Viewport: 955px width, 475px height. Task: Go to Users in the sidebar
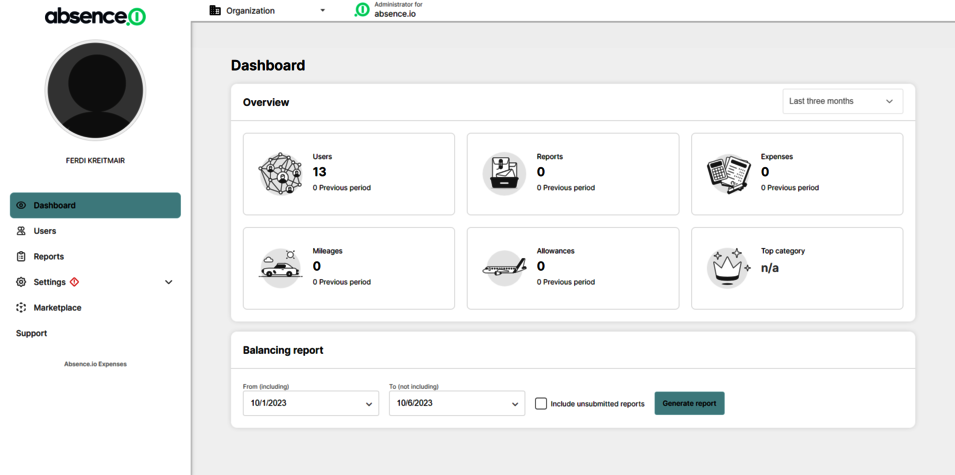click(96, 231)
